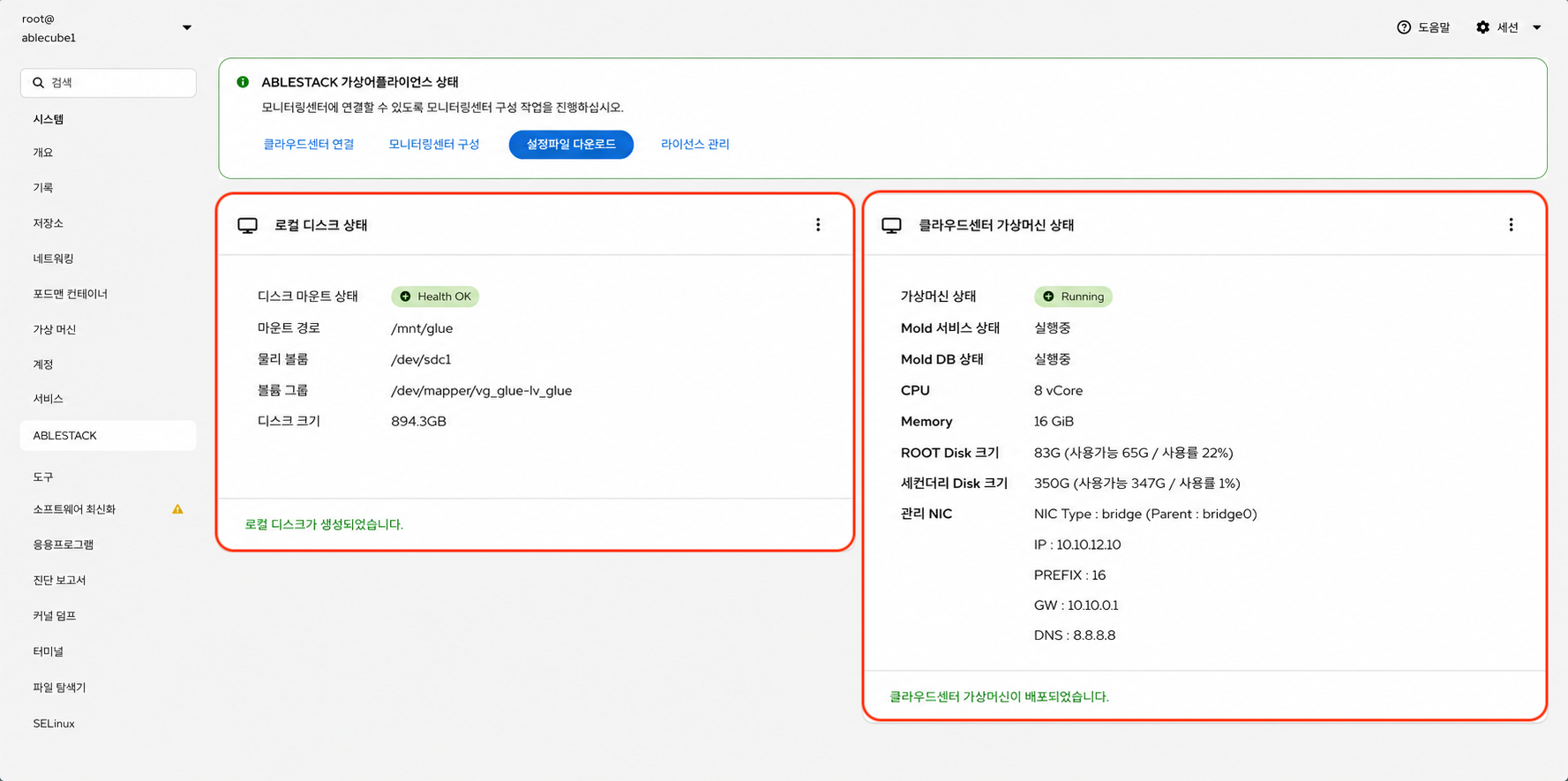
Task: Expand the root@ablecube1 host dropdown
Action: 186,27
